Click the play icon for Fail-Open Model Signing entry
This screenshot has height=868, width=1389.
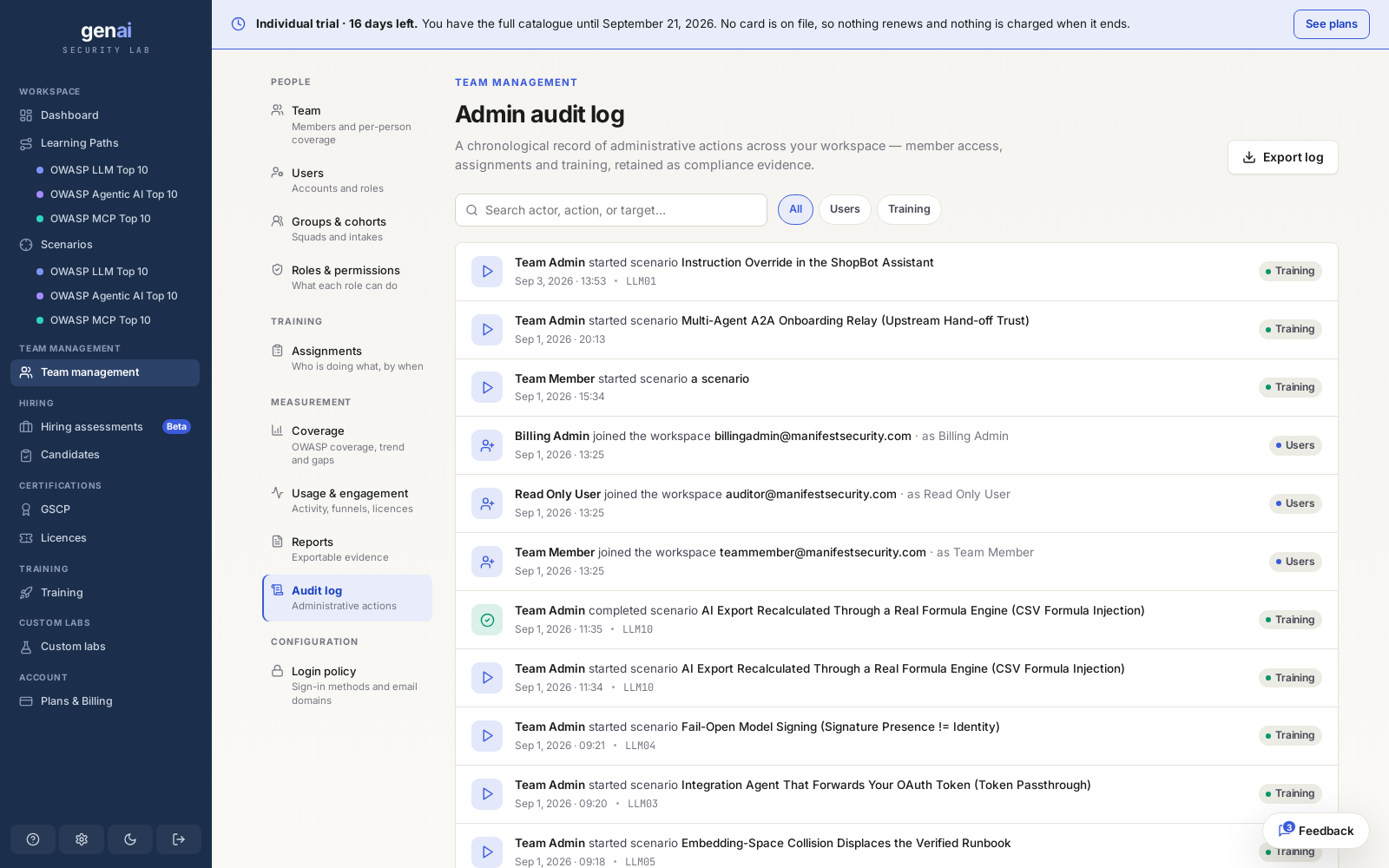[x=487, y=736]
